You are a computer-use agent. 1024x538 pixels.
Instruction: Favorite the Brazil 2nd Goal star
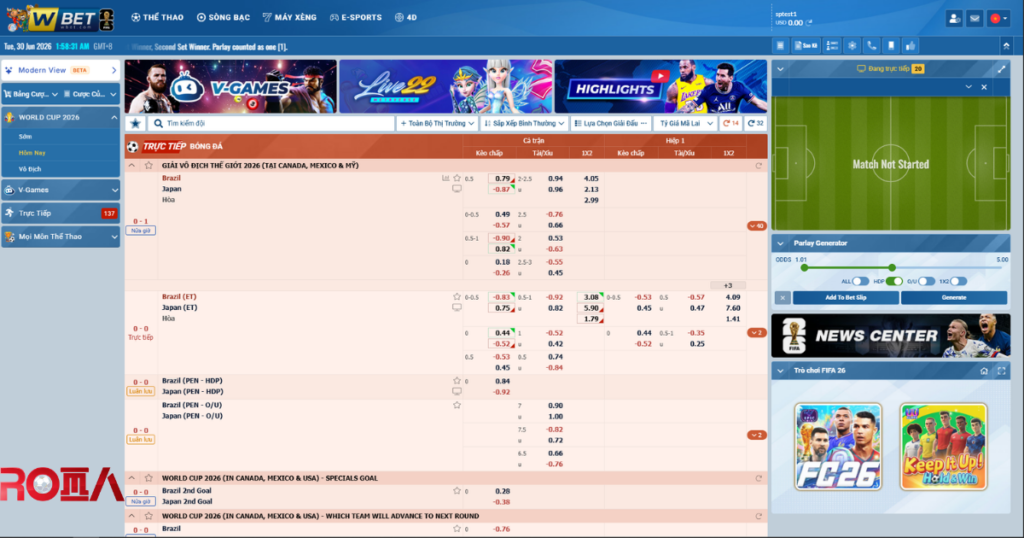click(x=457, y=490)
